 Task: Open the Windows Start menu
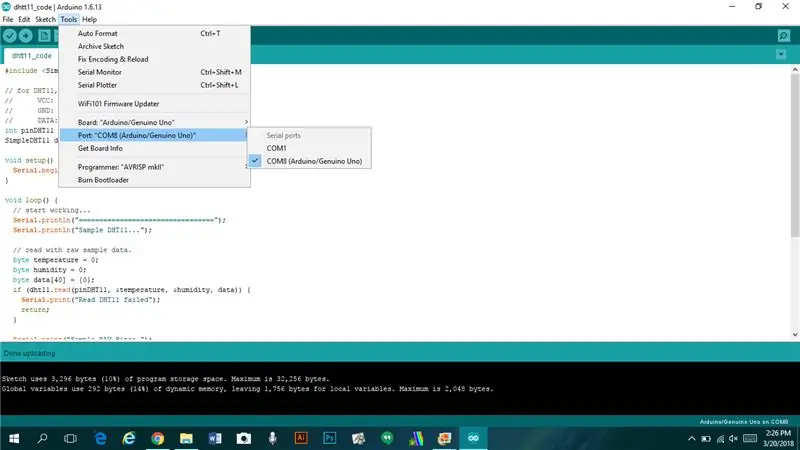point(14,438)
